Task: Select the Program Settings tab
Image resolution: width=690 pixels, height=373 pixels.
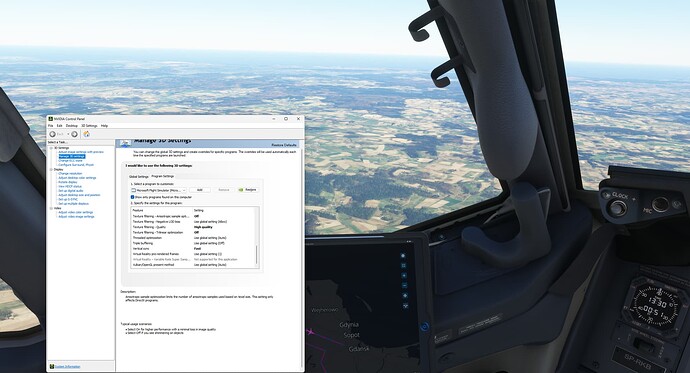Action: (x=162, y=176)
